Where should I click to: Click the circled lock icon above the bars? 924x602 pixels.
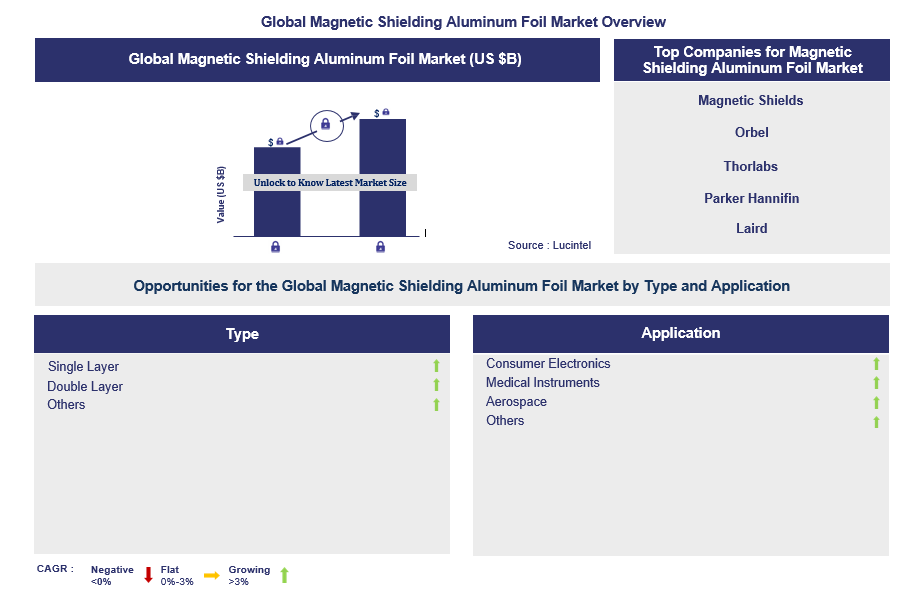(x=325, y=125)
